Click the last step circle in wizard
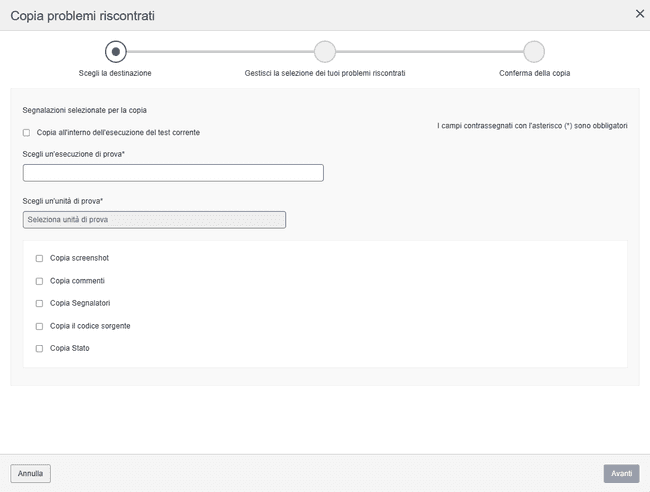Viewport: 650px width, 492px height. coord(534,51)
